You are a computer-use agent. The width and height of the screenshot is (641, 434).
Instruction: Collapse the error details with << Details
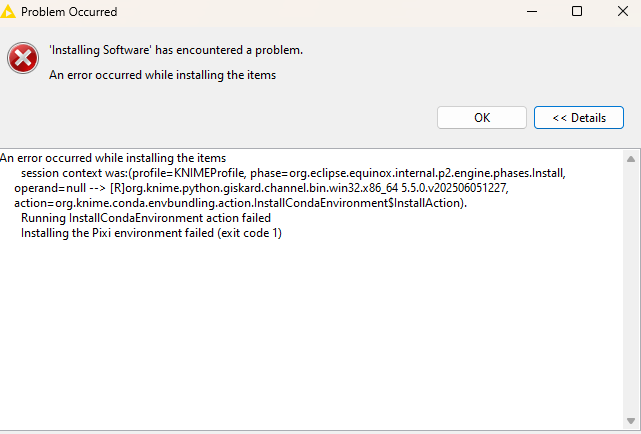click(579, 118)
